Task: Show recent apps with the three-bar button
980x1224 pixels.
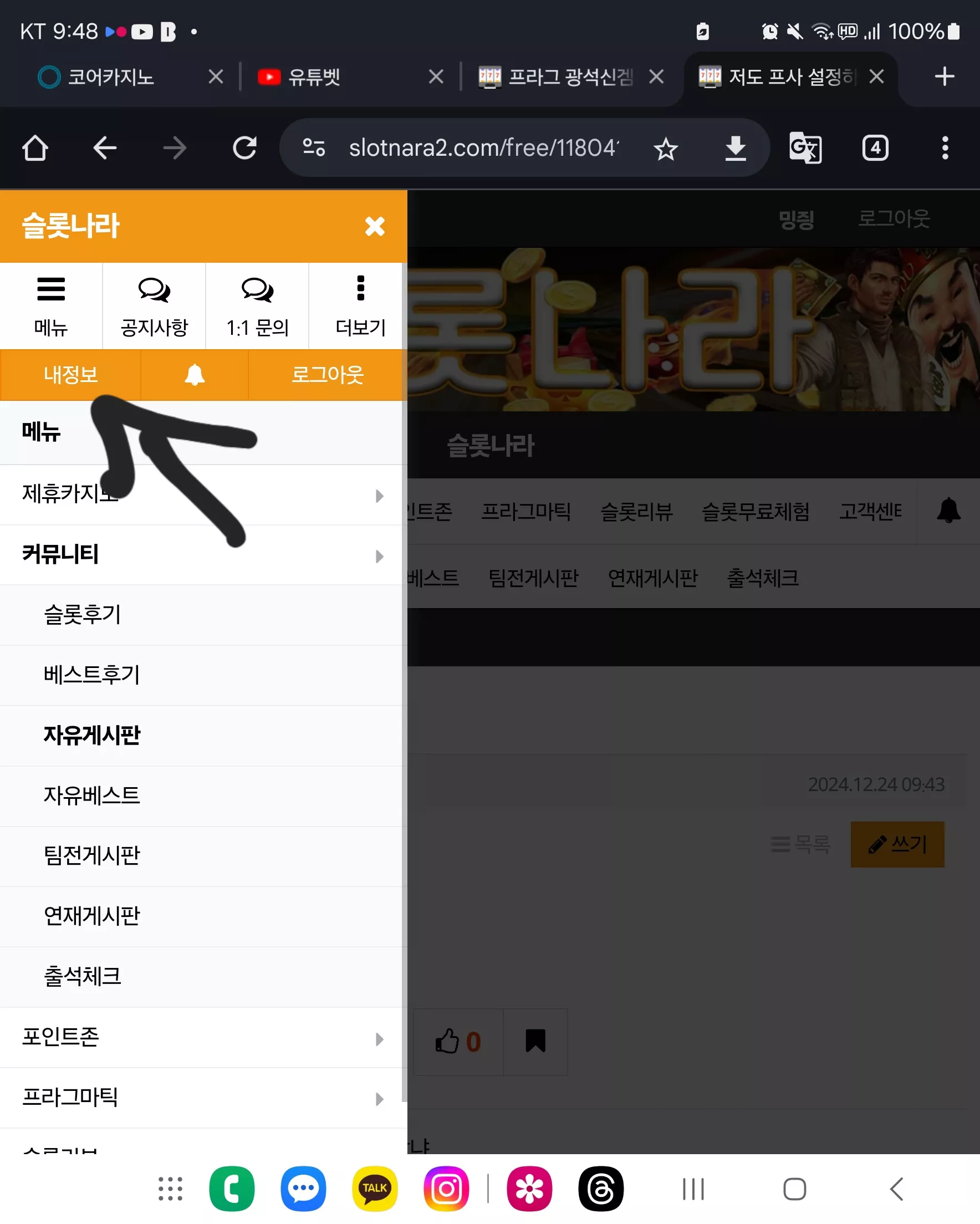Action: (693, 1190)
